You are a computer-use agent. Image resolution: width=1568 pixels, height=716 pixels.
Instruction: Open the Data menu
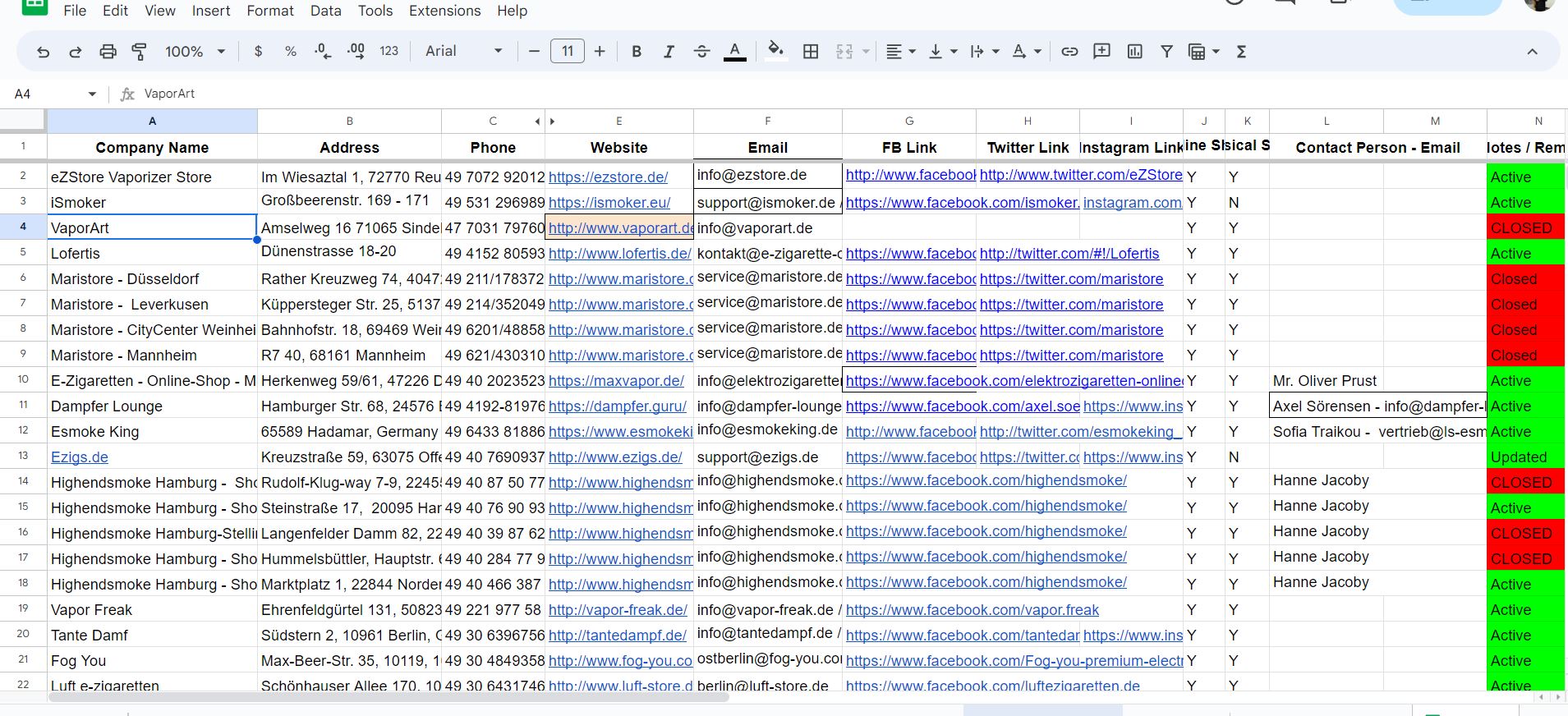tap(326, 11)
